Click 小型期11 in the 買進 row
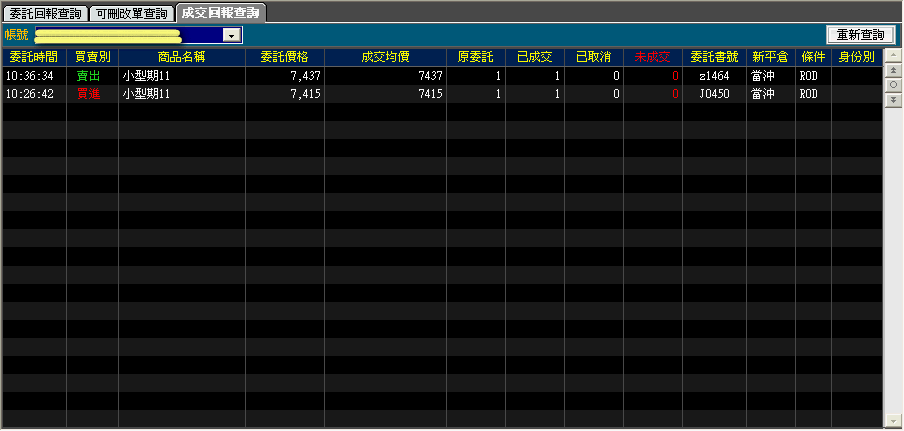 (x=146, y=94)
